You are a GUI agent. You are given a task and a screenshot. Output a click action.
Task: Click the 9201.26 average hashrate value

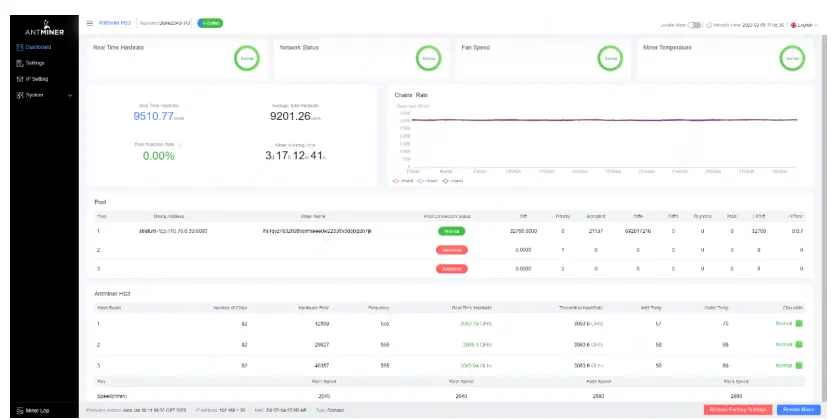pyautogui.click(x=290, y=116)
